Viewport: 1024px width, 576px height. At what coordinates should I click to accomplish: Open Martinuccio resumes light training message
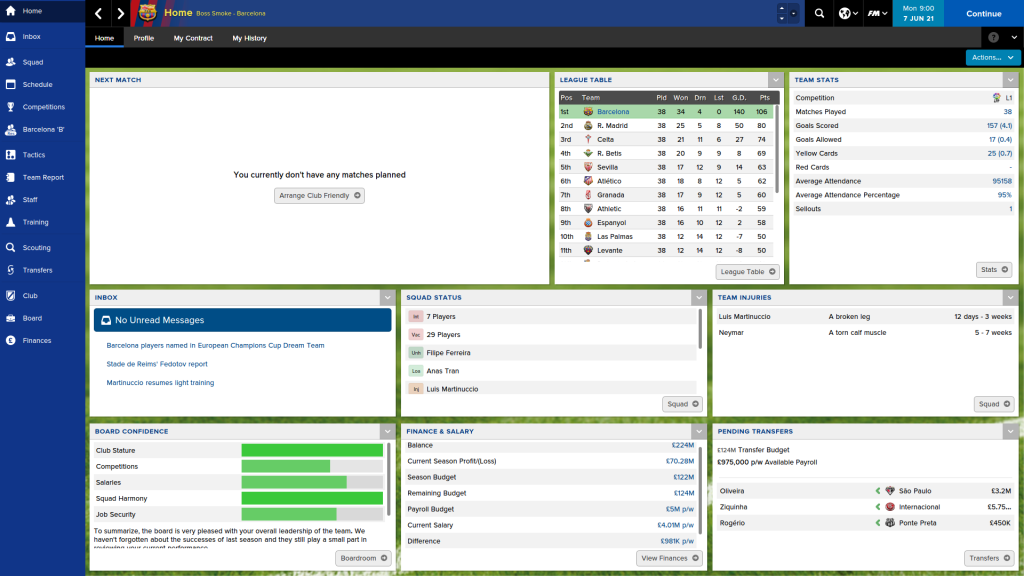[160, 383]
